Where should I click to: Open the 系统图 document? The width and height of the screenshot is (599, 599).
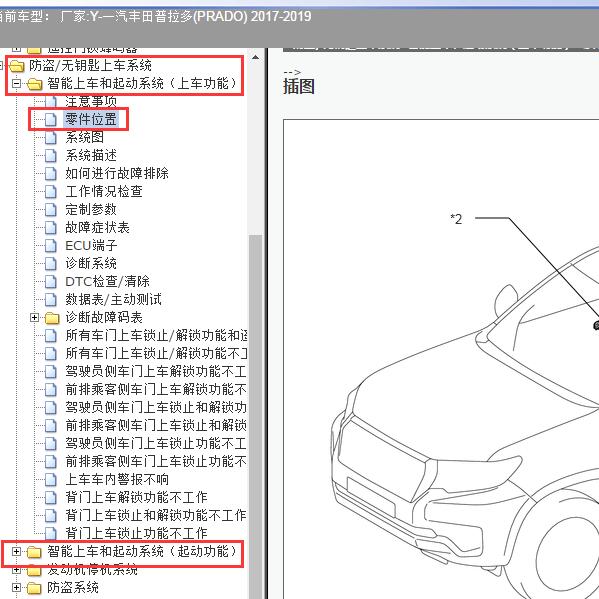pos(84,137)
